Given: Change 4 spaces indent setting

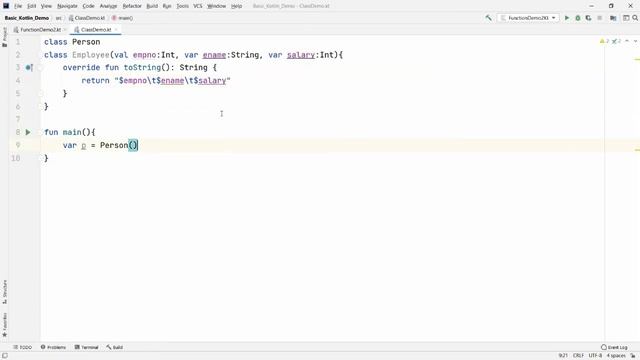Looking at the screenshot, I should point(616,356).
